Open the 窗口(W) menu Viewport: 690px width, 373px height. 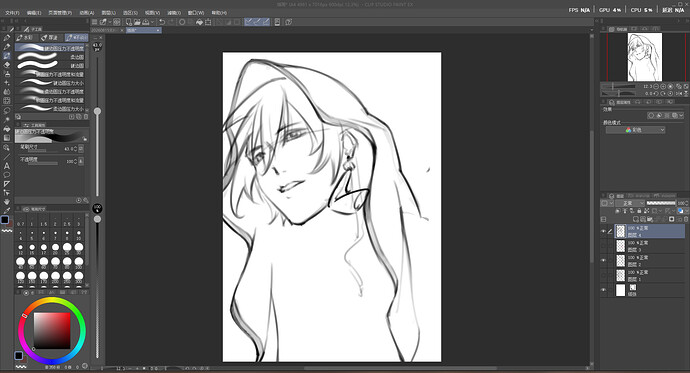click(x=196, y=13)
